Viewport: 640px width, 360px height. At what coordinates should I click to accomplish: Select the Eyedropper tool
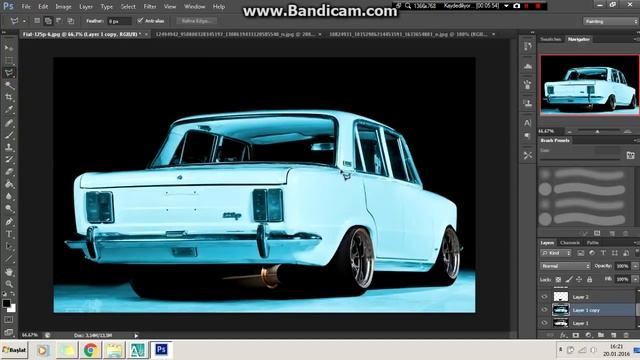pyautogui.click(x=9, y=109)
